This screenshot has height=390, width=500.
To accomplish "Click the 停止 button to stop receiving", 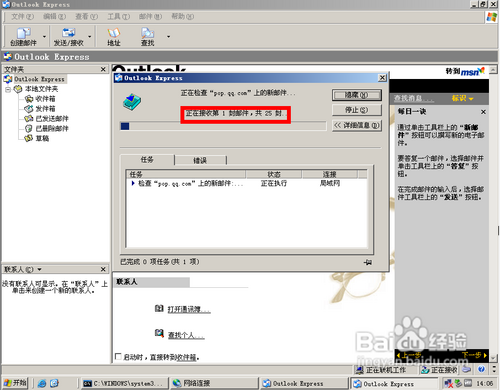I will coord(356,110).
